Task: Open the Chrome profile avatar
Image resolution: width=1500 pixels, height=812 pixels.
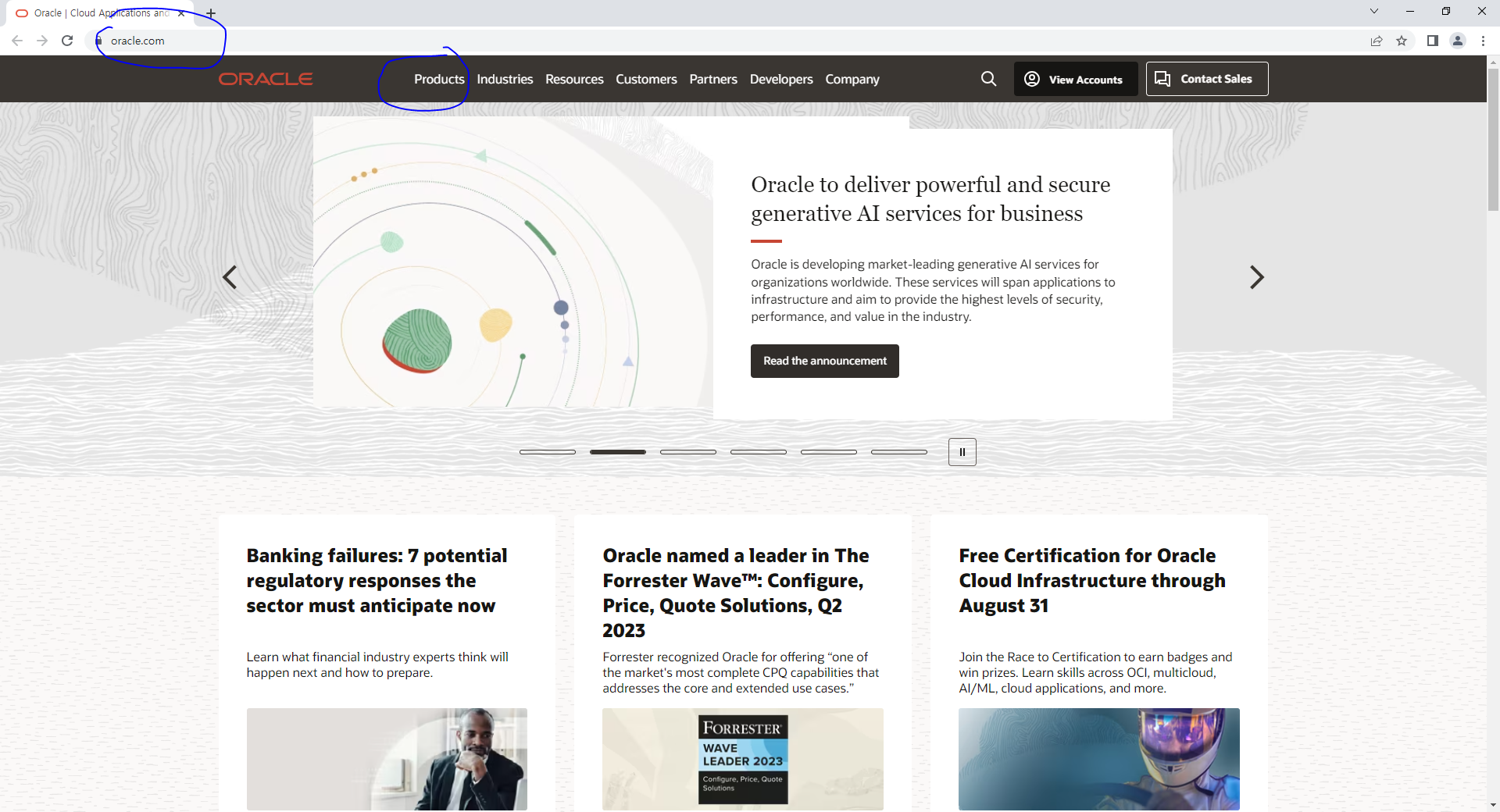Action: click(1458, 41)
